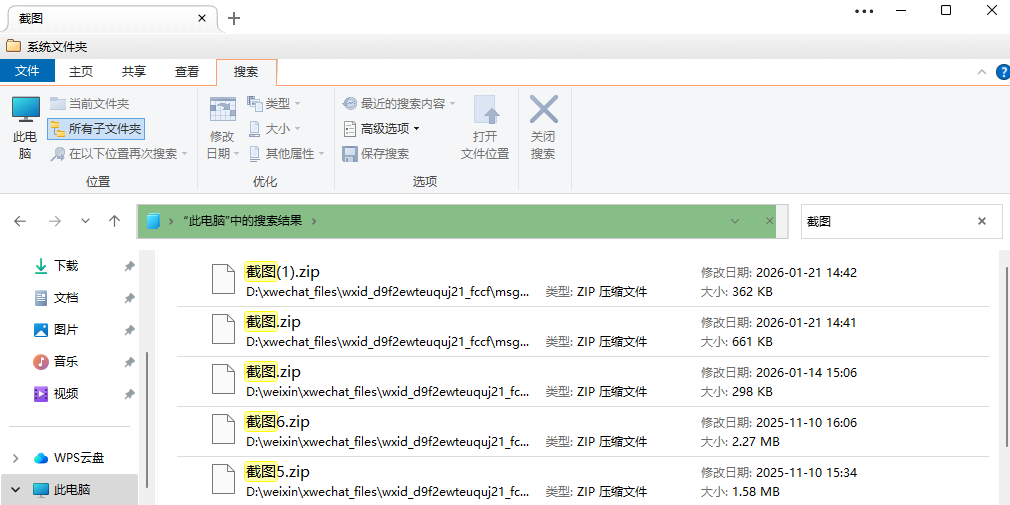Image resolution: width=1010 pixels, height=505 pixels.
Task: Open 在以下位置再次搜索 dropdown
Action: pyautogui.click(x=119, y=154)
